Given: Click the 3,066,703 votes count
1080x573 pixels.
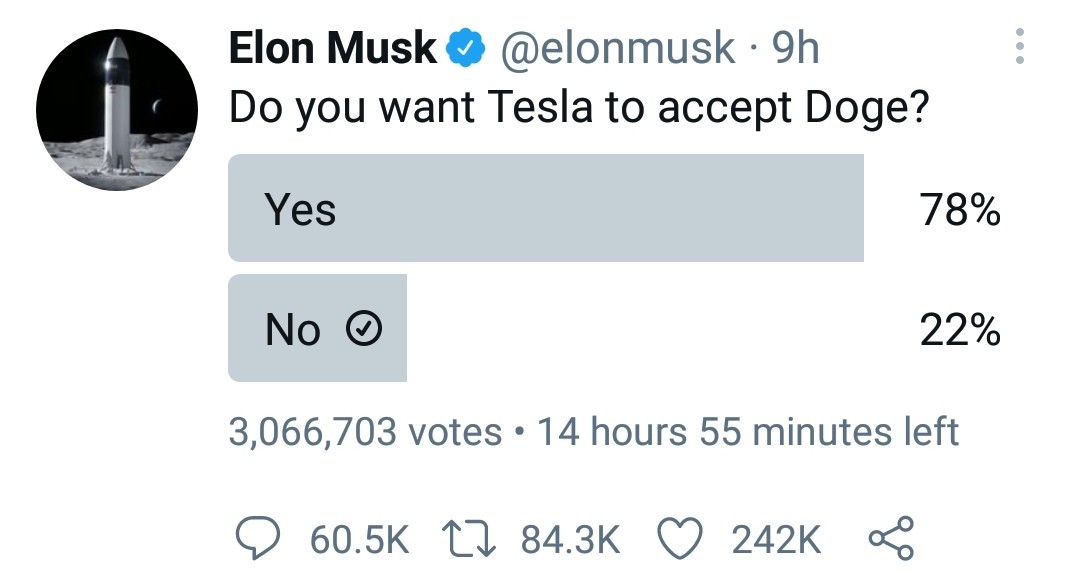Looking at the screenshot, I should coord(365,432).
